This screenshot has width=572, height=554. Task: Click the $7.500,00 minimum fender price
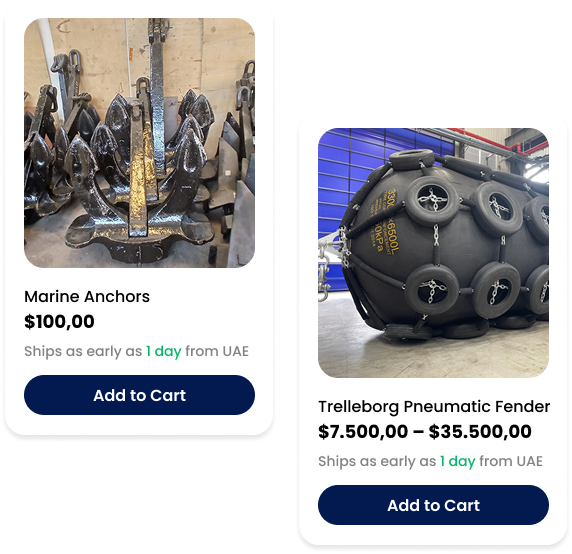(x=363, y=432)
